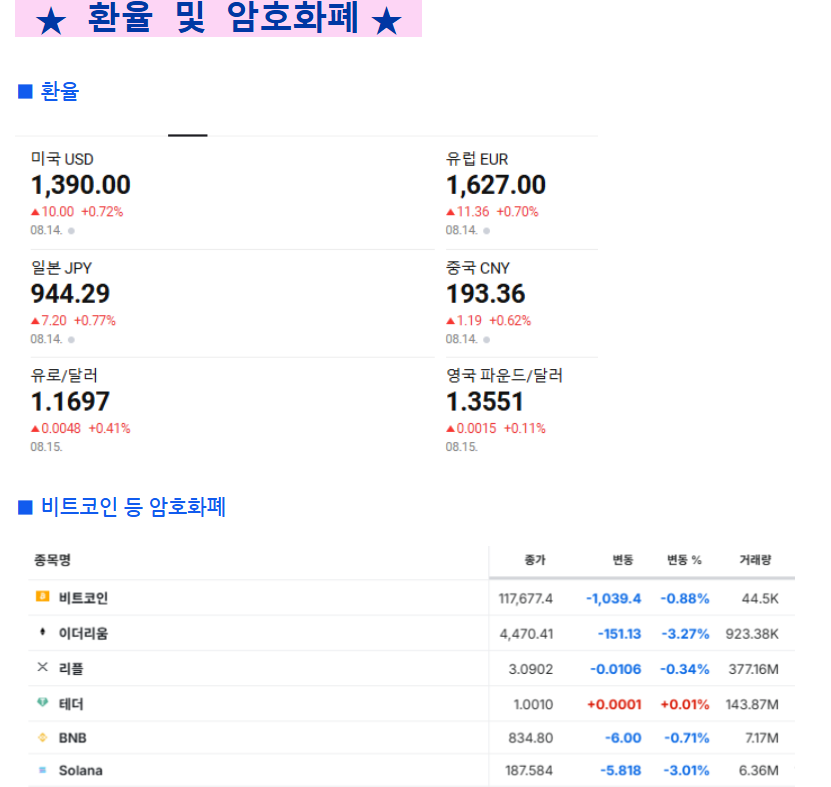
Task: Select the 테더 row name
Action: (x=71, y=704)
